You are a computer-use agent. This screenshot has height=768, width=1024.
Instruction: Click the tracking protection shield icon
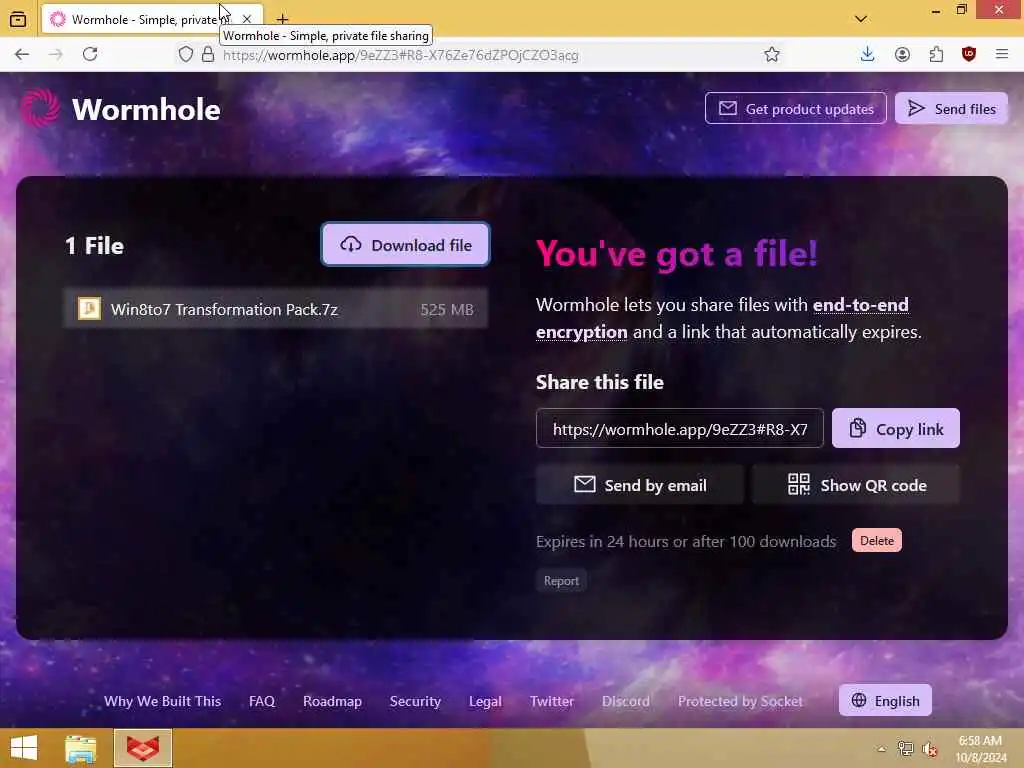coord(186,54)
